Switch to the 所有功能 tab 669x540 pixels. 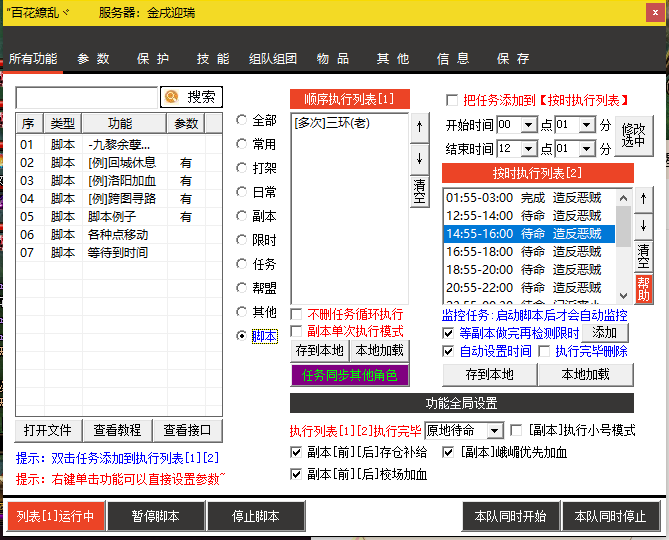coord(33,59)
